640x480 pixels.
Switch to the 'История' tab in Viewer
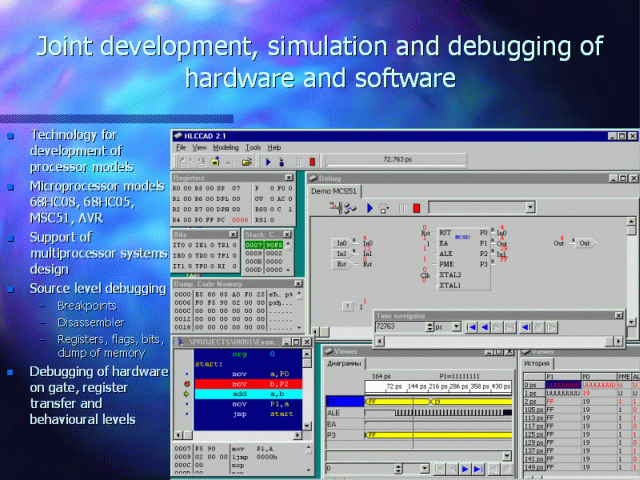535,362
